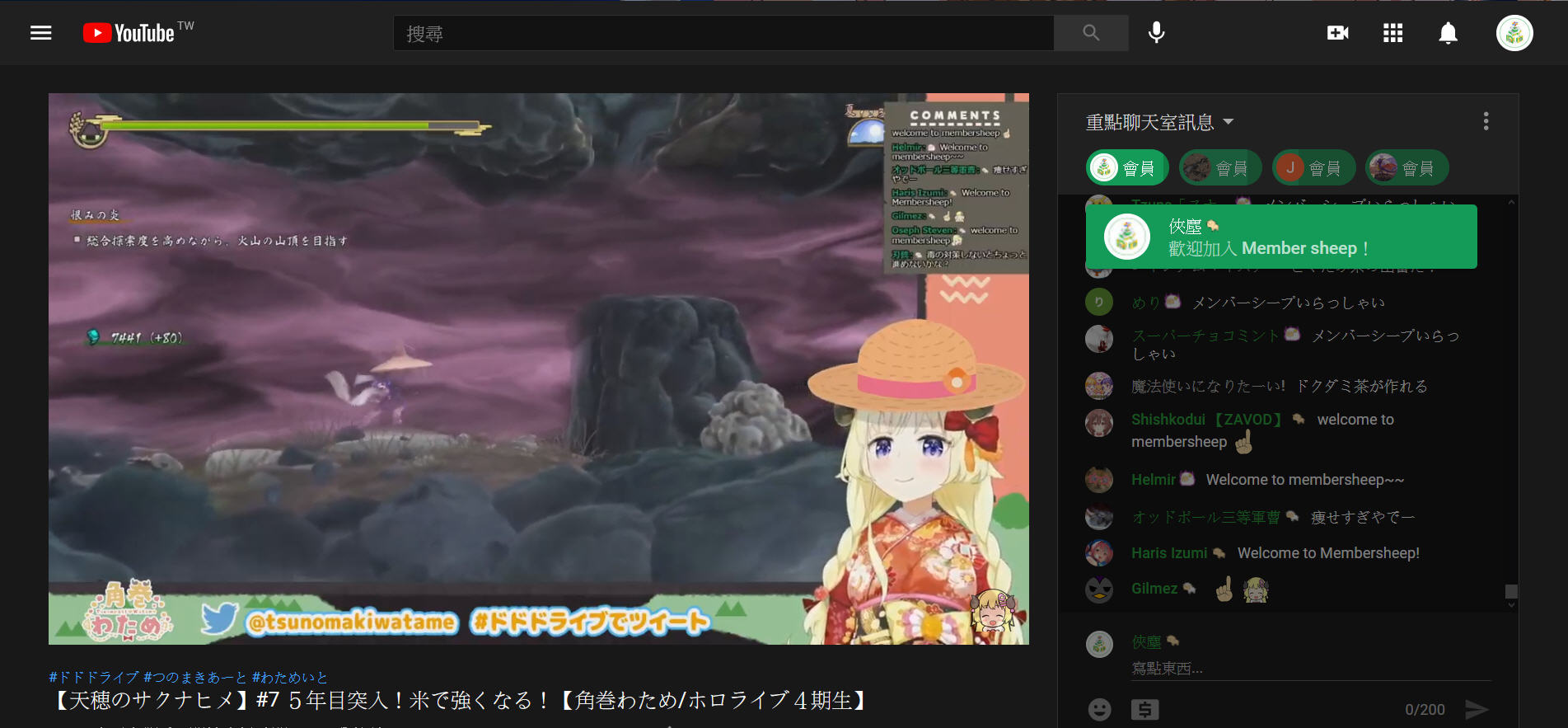Click the #つのまきあーと hashtag link

[195, 677]
